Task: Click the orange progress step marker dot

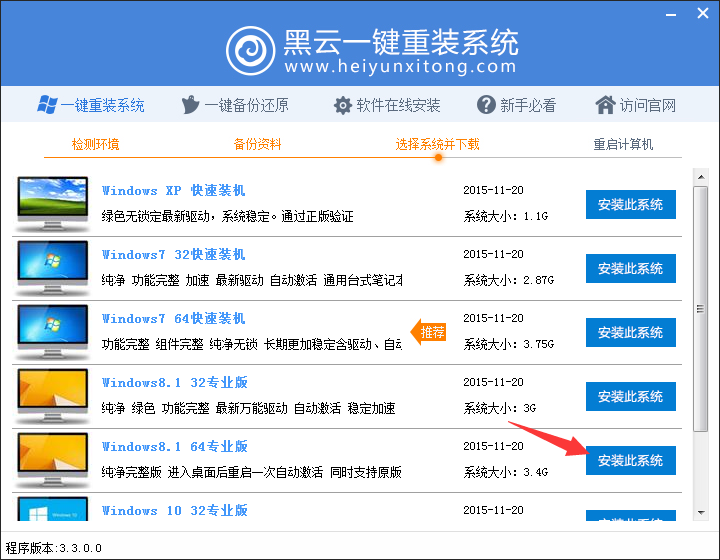Action: (439, 157)
